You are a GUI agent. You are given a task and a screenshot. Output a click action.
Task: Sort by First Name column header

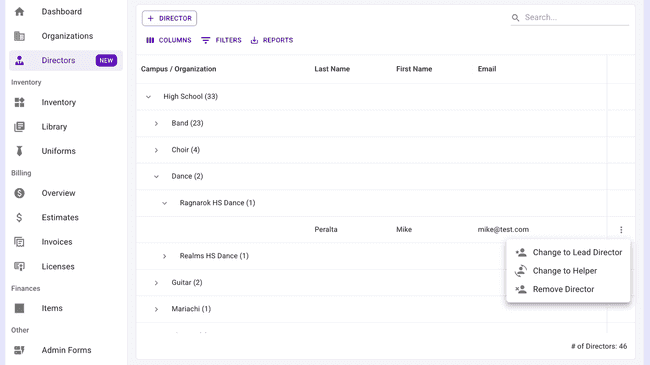414,69
